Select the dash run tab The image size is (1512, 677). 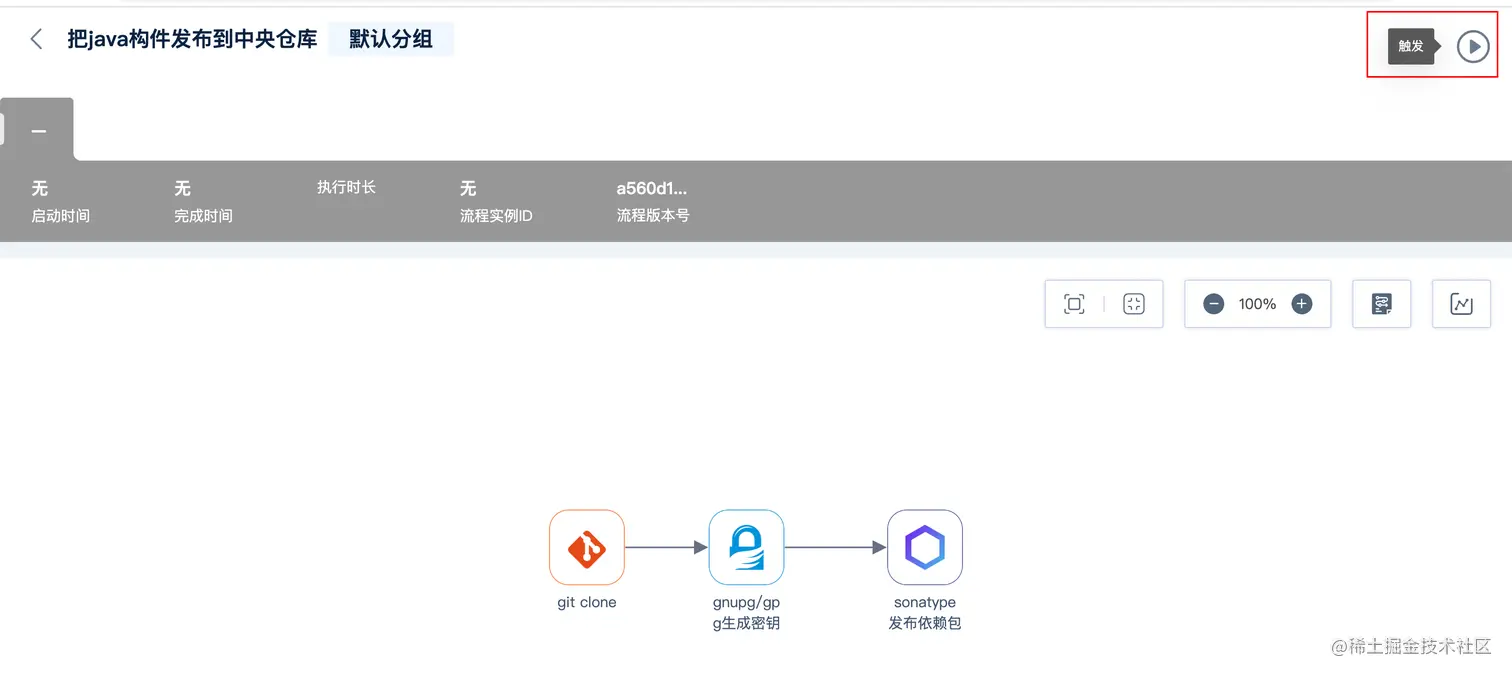pos(38,130)
